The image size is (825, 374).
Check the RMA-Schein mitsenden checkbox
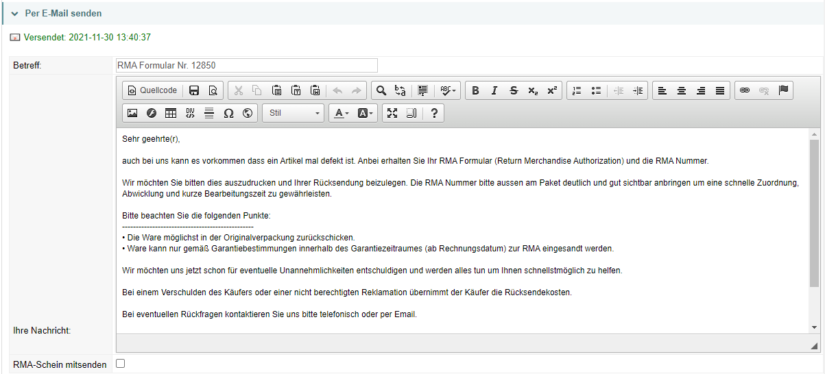[120, 363]
